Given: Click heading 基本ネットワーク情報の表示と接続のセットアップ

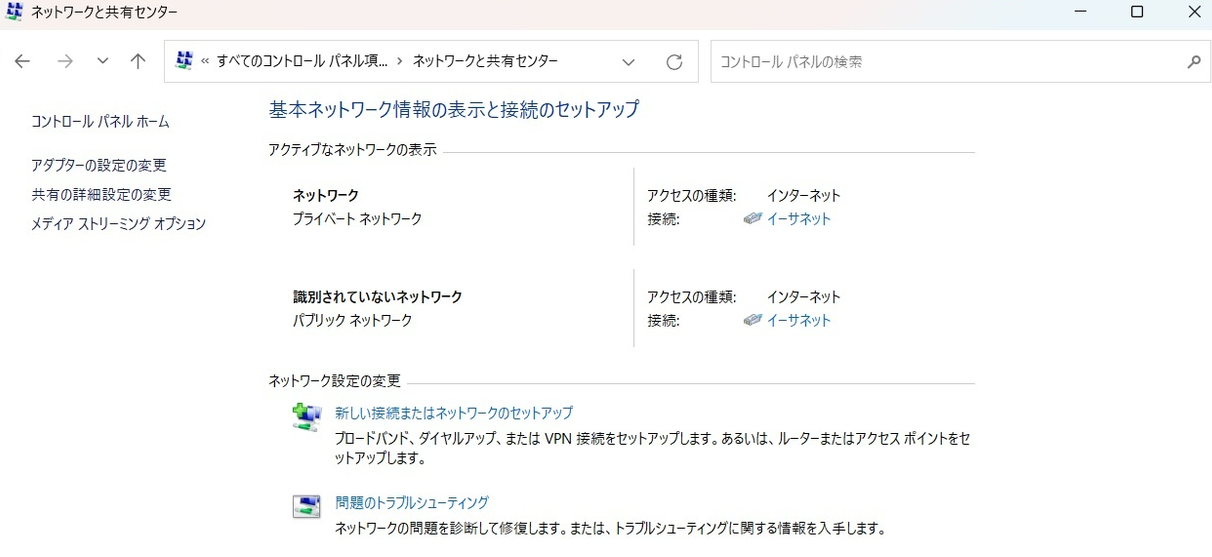Looking at the screenshot, I should pyautogui.click(x=454, y=110).
